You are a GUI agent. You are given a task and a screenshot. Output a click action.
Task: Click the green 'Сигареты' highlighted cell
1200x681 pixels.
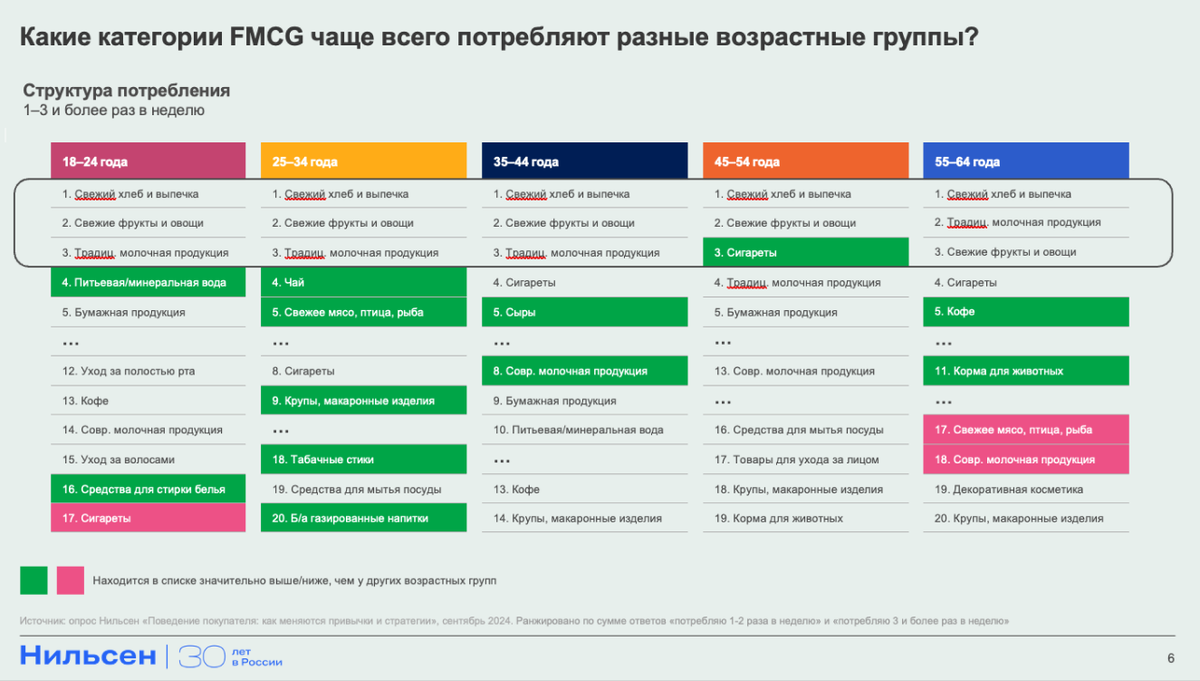(806, 252)
